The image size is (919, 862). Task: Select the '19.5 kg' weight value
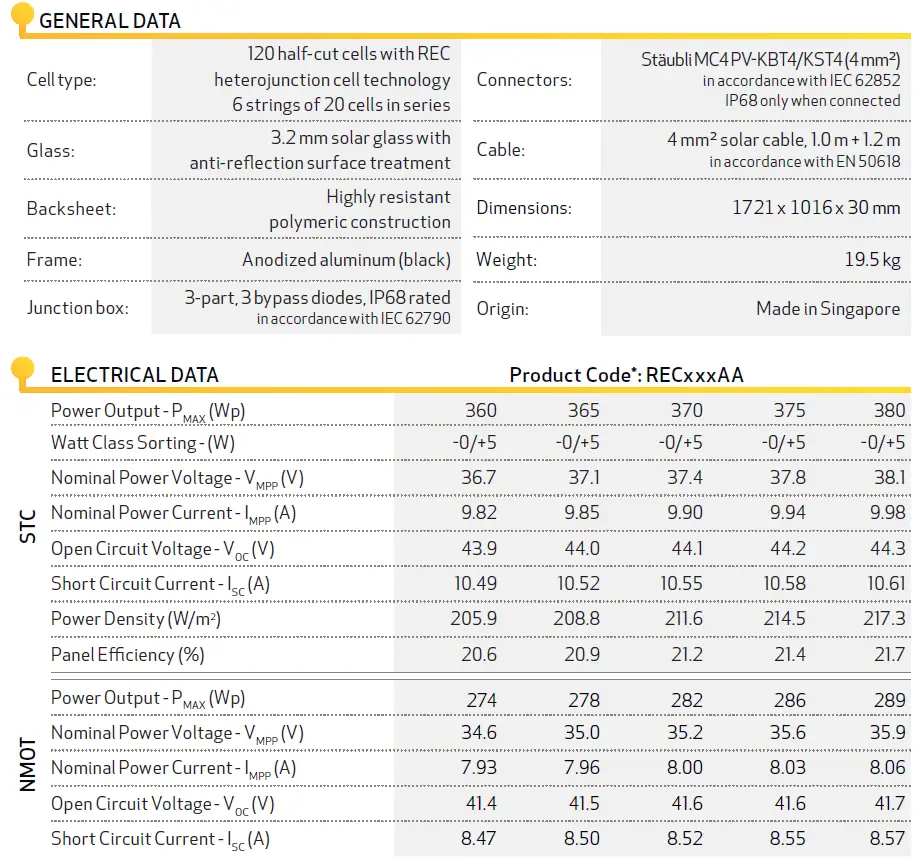click(872, 260)
